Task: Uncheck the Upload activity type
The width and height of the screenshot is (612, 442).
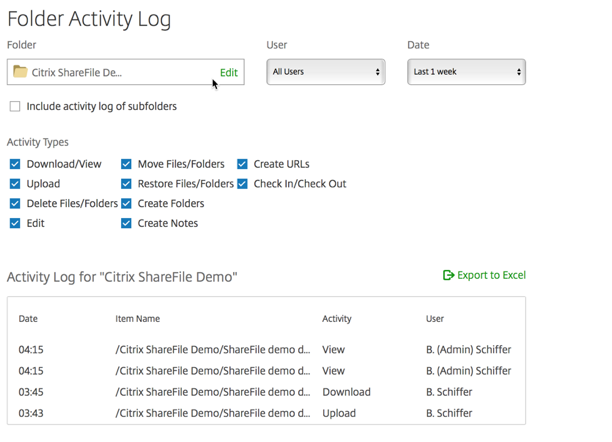Action: (15, 184)
